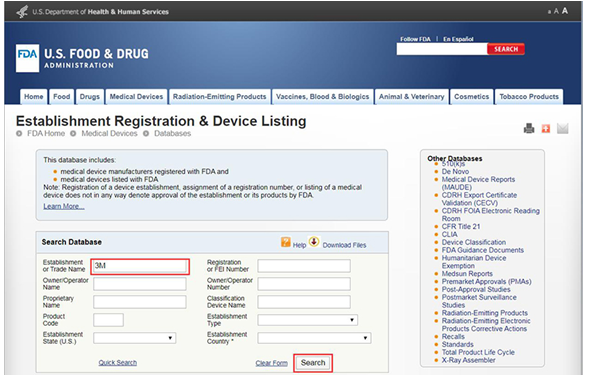Click the HHS eagle logo
The height and width of the screenshot is (386, 591).
coord(22,12)
